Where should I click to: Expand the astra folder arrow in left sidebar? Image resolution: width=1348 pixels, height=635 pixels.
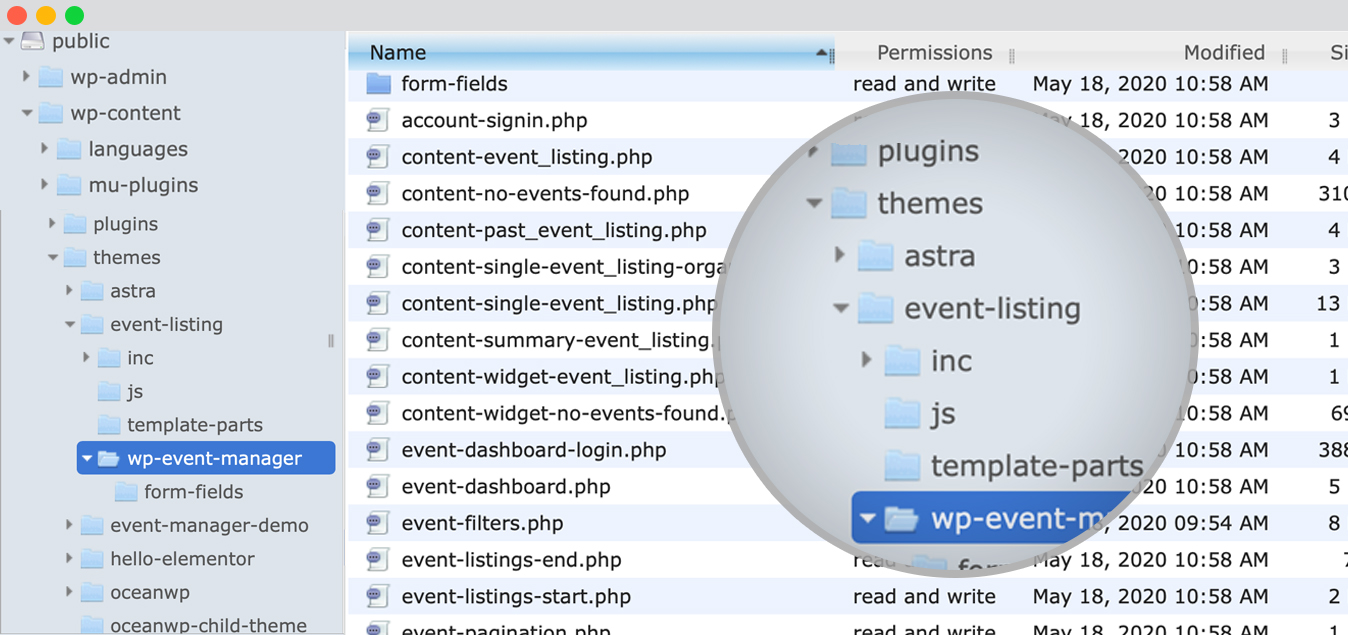[69, 291]
